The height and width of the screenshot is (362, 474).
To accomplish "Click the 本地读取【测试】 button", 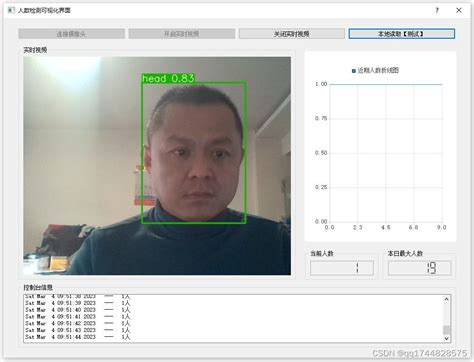I will [402, 34].
